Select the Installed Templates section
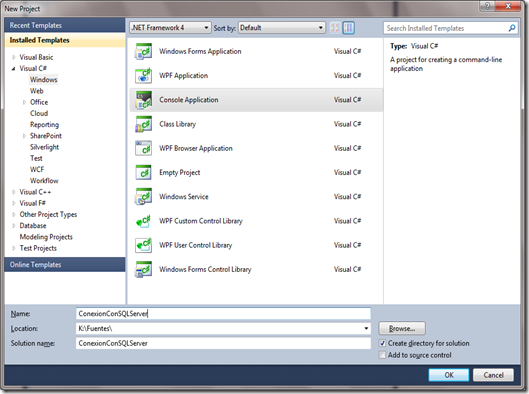This screenshot has height=394, width=529. [65, 40]
